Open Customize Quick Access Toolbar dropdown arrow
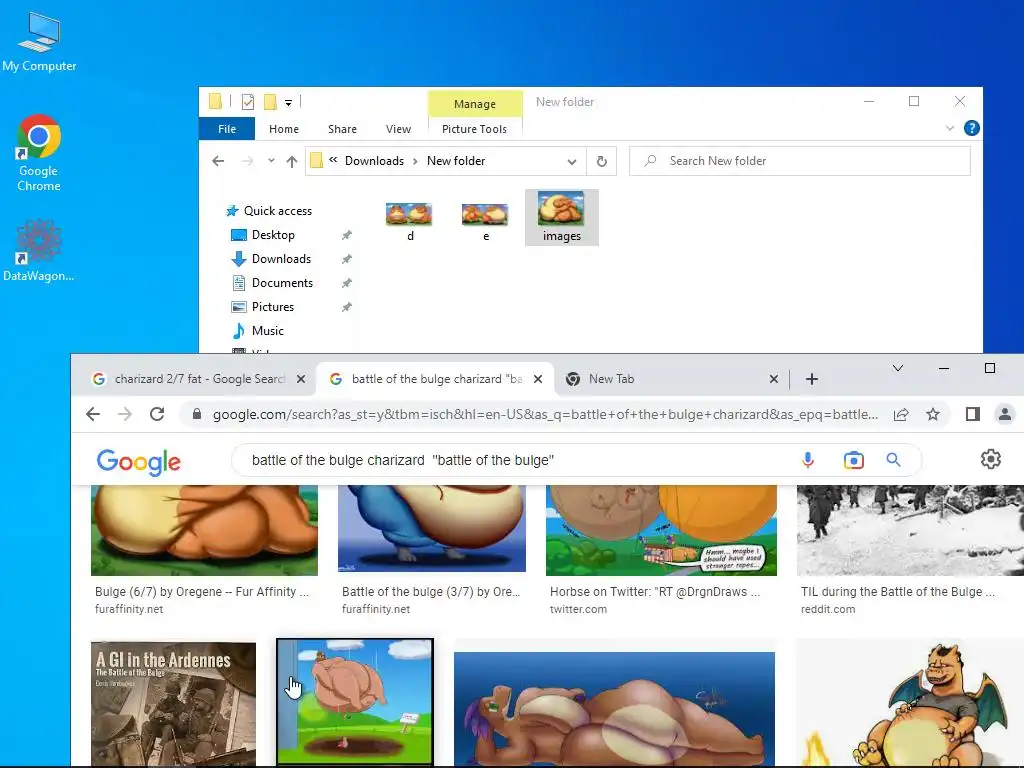 (x=288, y=103)
